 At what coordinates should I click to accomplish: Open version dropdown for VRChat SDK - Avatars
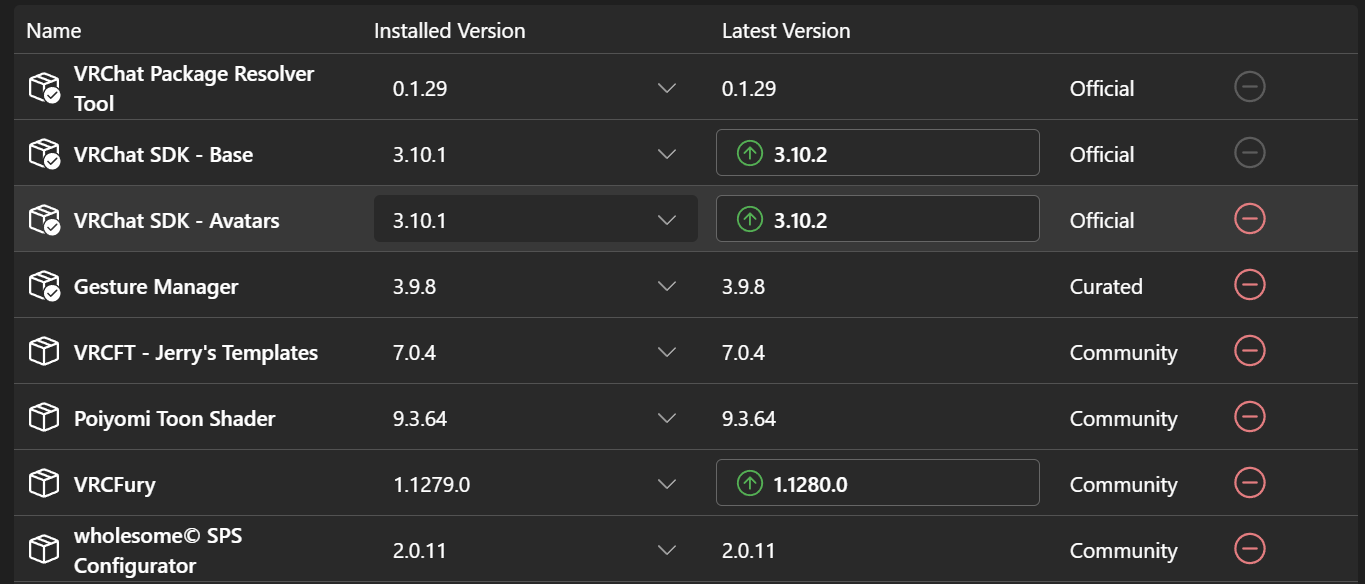pyautogui.click(x=667, y=220)
